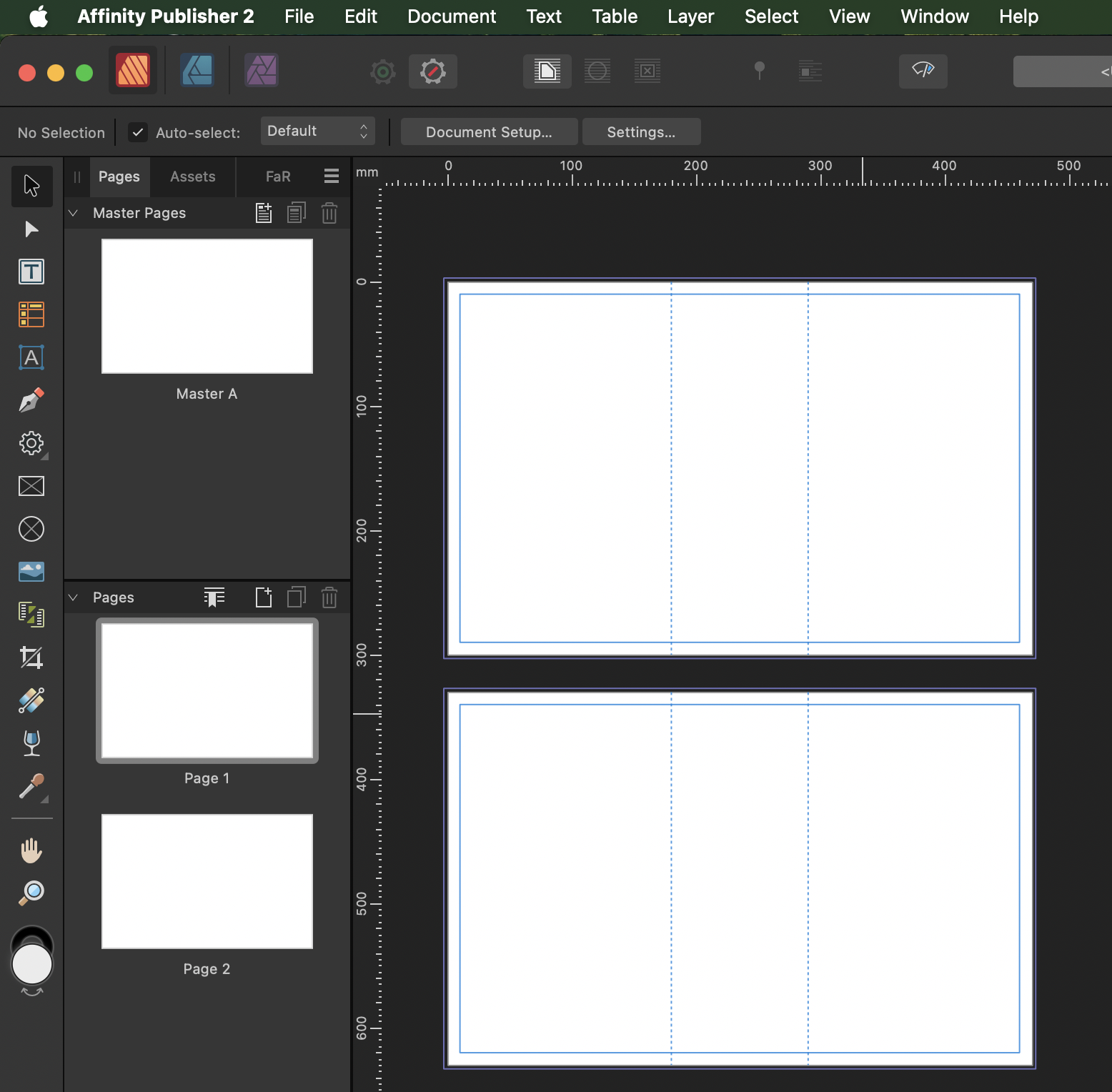Switch to the Designer persona
The image size is (1112, 1092).
coord(197,70)
